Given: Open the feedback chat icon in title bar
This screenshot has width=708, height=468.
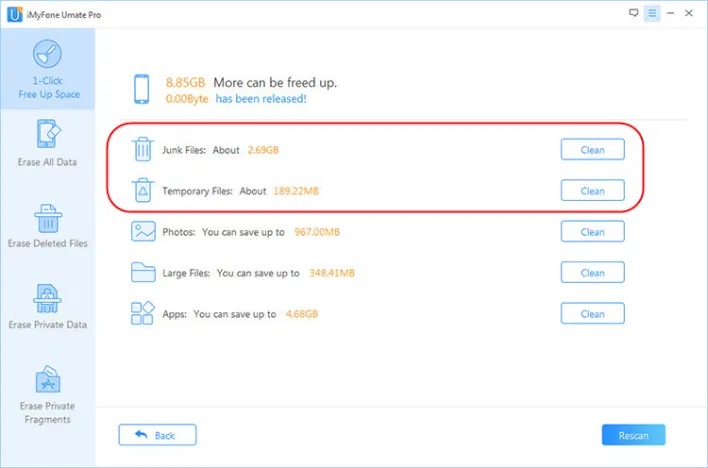Looking at the screenshot, I should [633, 13].
